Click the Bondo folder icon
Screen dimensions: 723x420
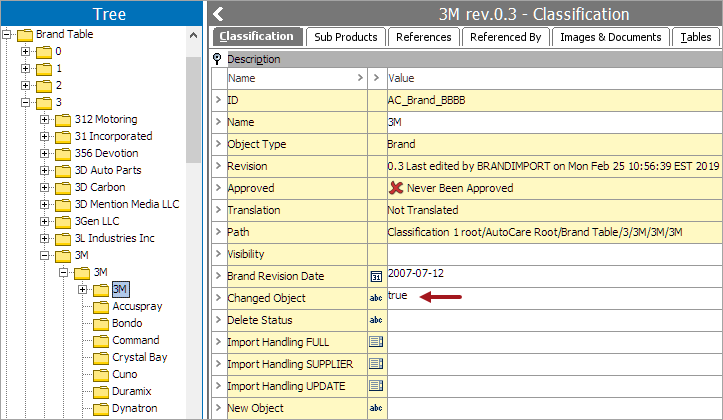pos(101,324)
